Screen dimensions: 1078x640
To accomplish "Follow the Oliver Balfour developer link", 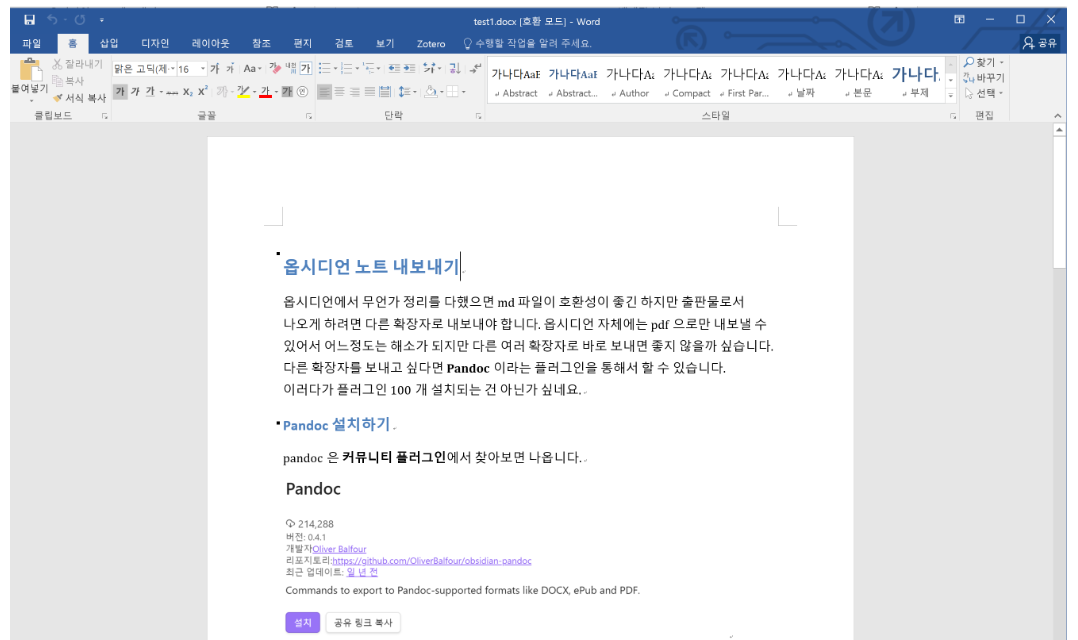I will (x=339, y=549).
